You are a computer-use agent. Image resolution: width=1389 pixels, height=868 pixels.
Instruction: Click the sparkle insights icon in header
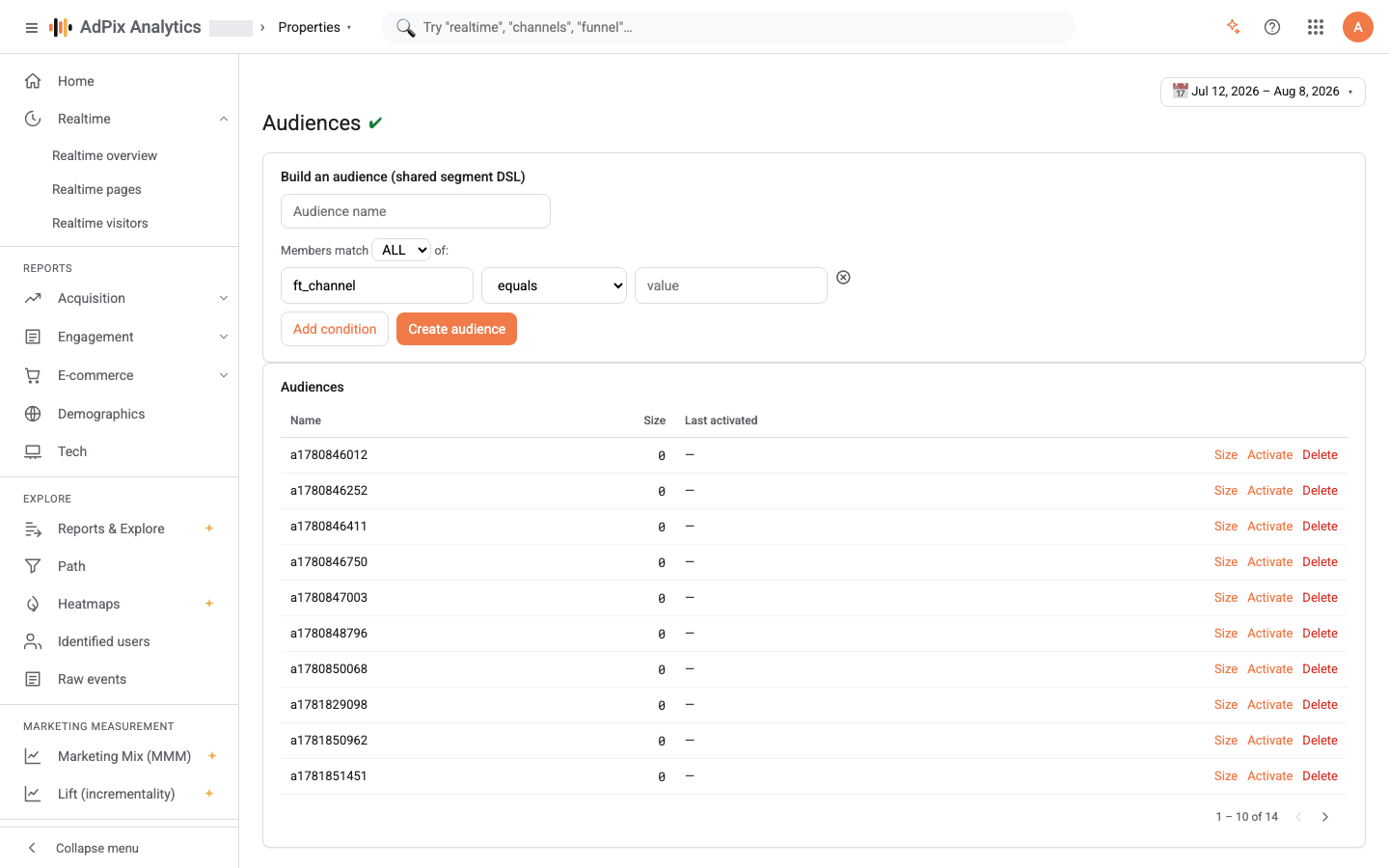[x=1233, y=27]
